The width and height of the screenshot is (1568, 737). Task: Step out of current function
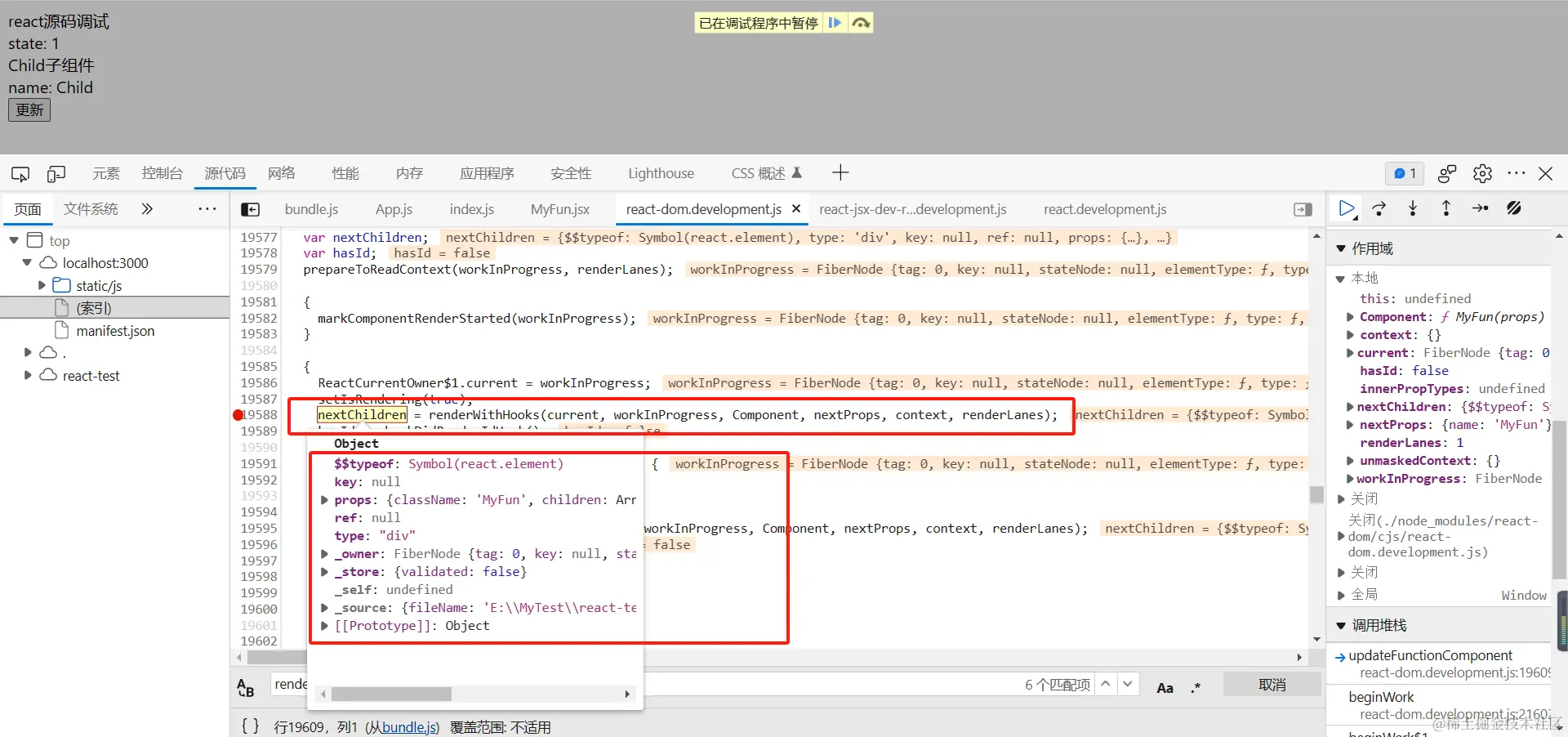pos(1446,209)
